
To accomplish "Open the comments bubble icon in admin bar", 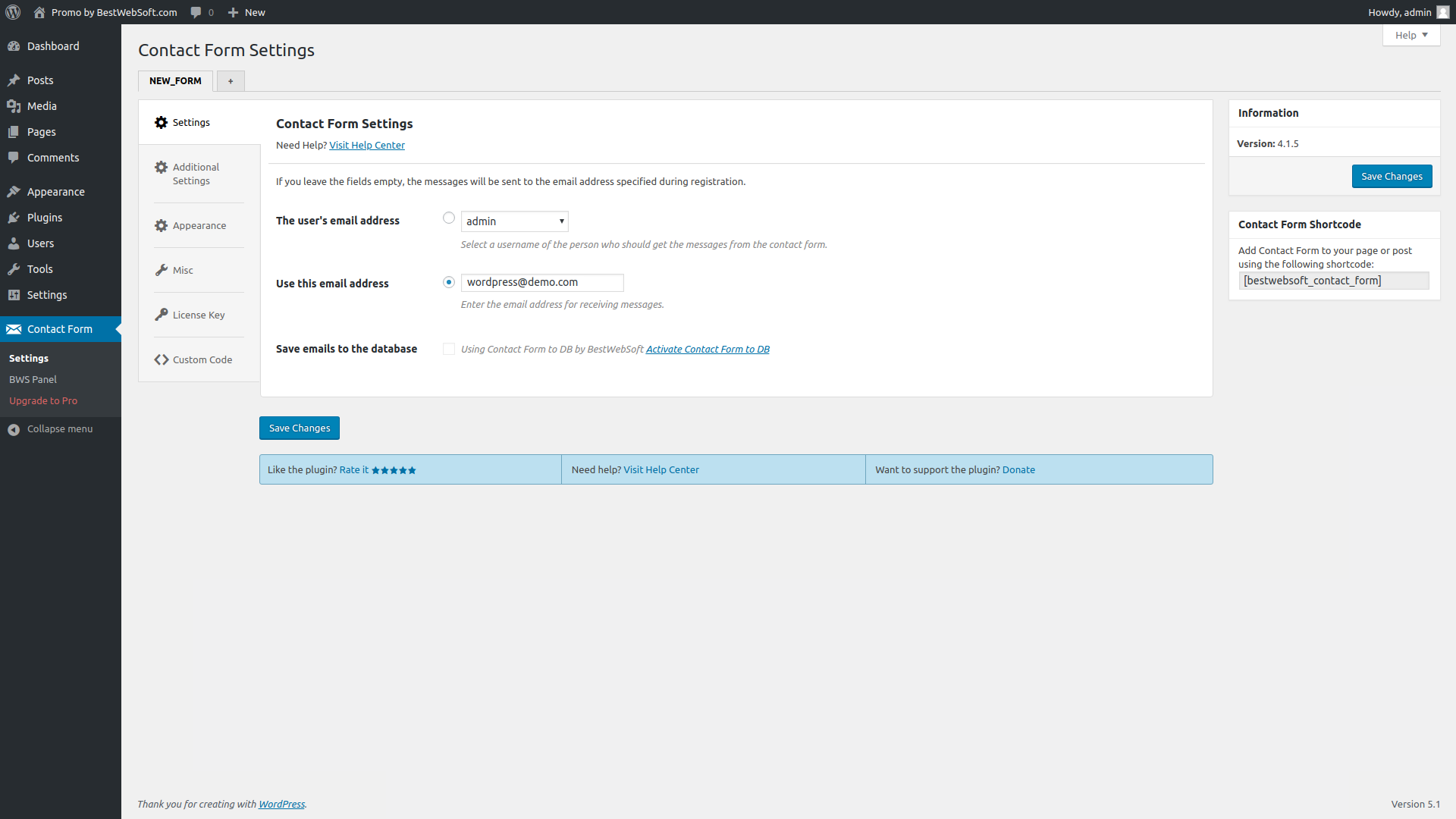I will tap(196, 12).
